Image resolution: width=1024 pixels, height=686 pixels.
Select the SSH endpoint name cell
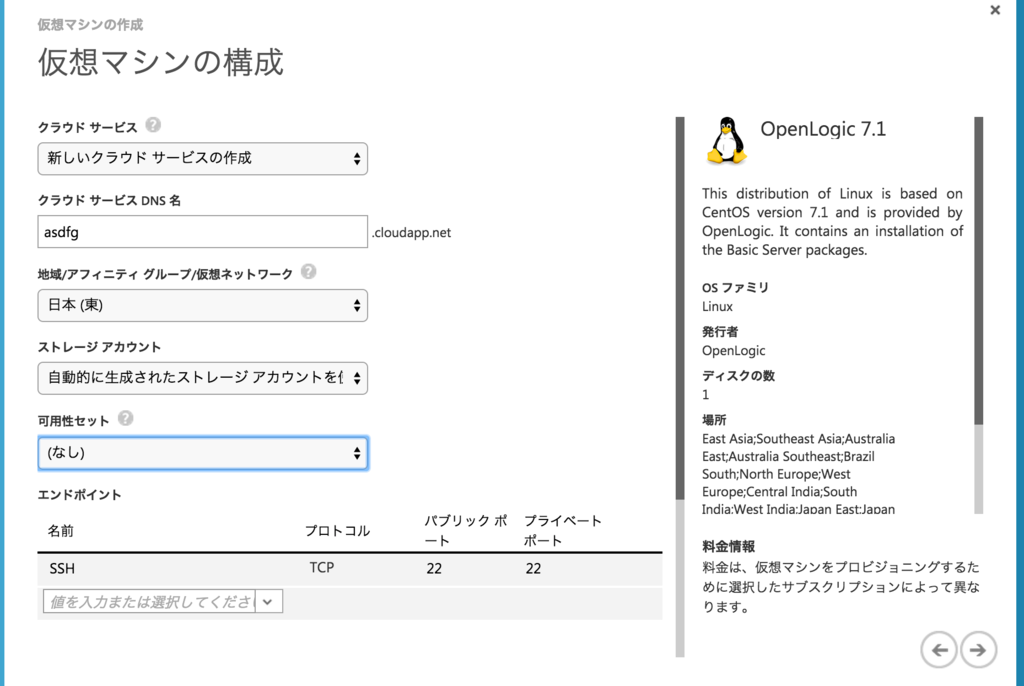coord(62,569)
